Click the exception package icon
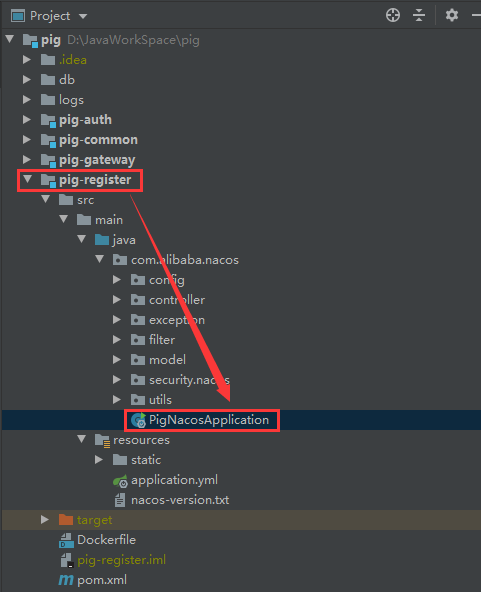The height and width of the screenshot is (592, 481). pos(138,320)
